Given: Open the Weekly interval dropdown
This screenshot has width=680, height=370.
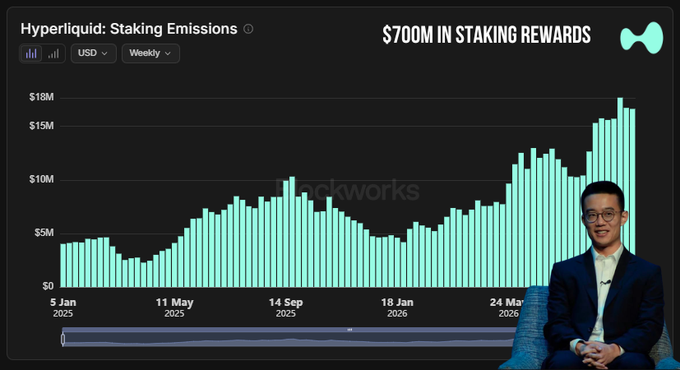Looking at the screenshot, I should point(150,53).
